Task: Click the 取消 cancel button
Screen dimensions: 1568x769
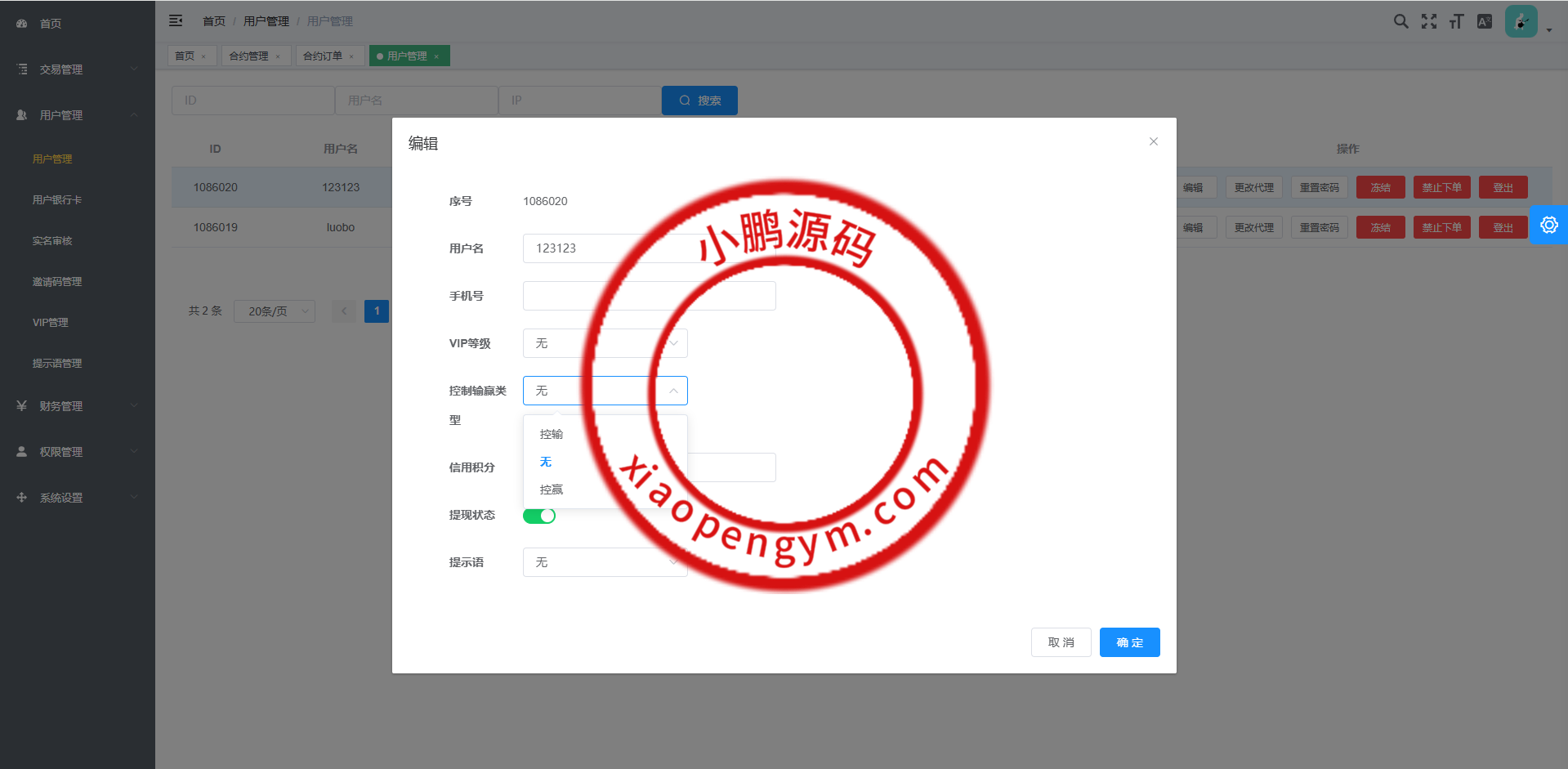Action: (1061, 642)
